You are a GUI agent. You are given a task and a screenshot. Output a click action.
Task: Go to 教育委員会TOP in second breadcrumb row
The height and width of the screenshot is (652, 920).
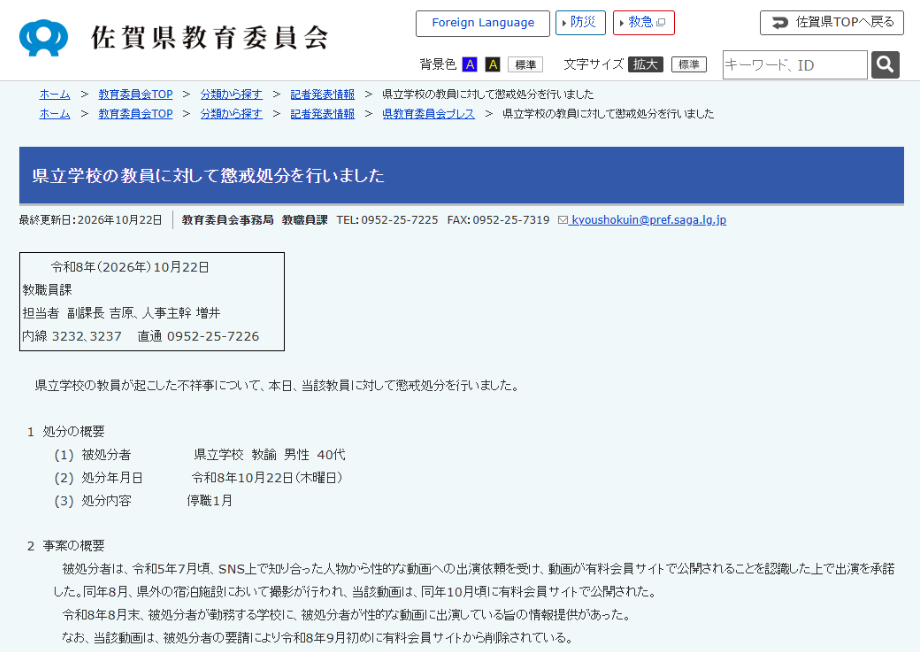(136, 114)
